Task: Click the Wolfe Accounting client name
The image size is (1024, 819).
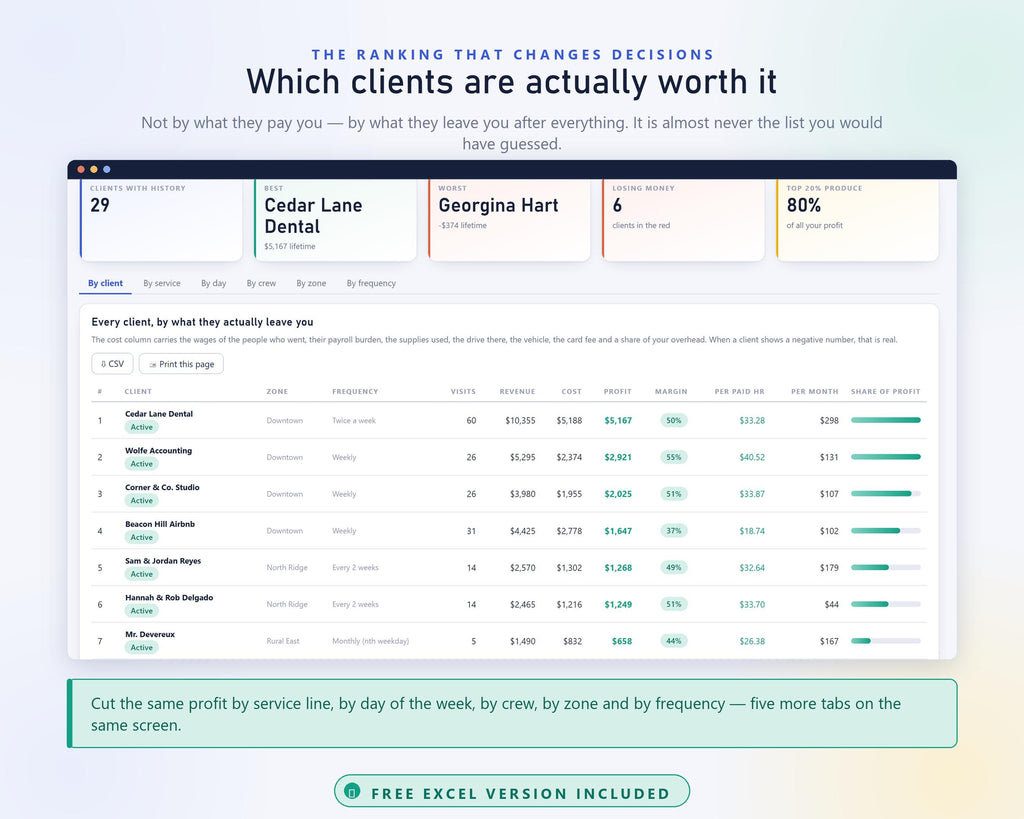Action: coord(159,451)
